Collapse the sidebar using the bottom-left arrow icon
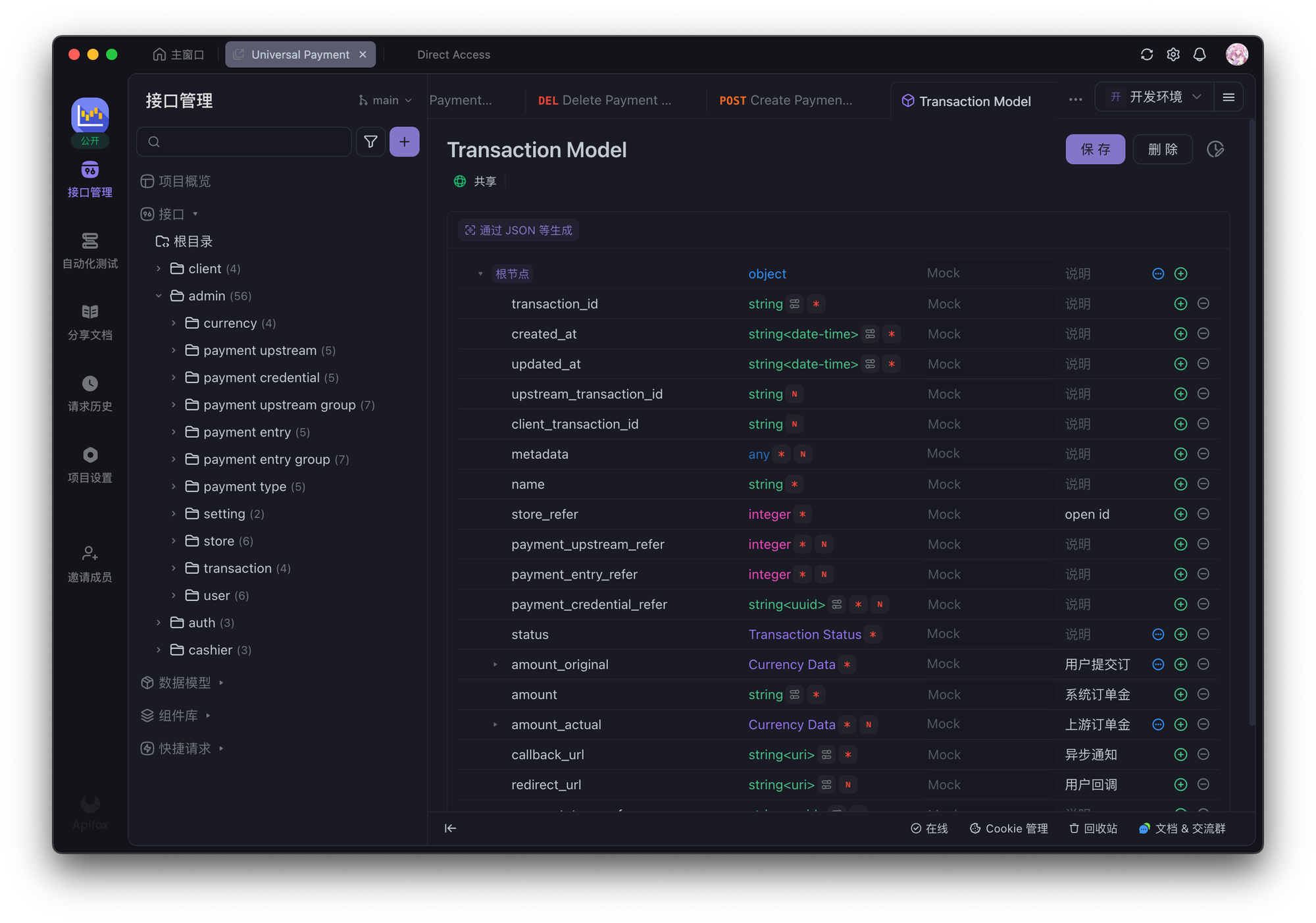The width and height of the screenshot is (1316, 923). click(x=450, y=828)
